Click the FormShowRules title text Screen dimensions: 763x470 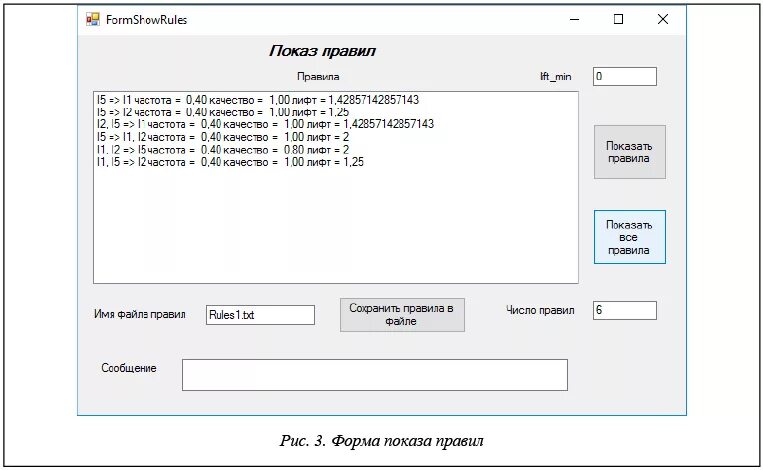[x=146, y=20]
